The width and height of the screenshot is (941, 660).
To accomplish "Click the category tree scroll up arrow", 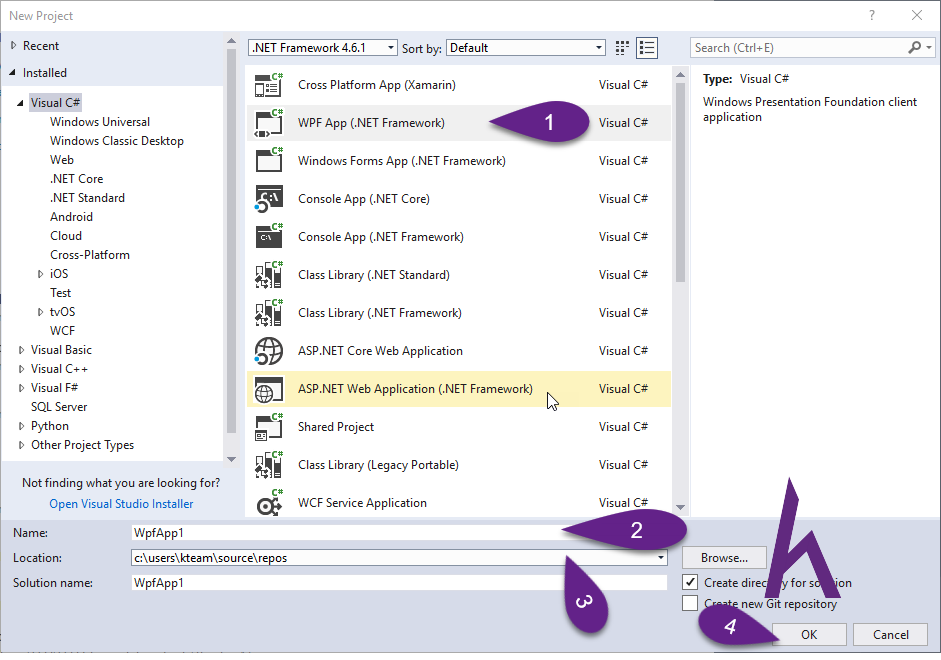I will pyautogui.click(x=231, y=41).
